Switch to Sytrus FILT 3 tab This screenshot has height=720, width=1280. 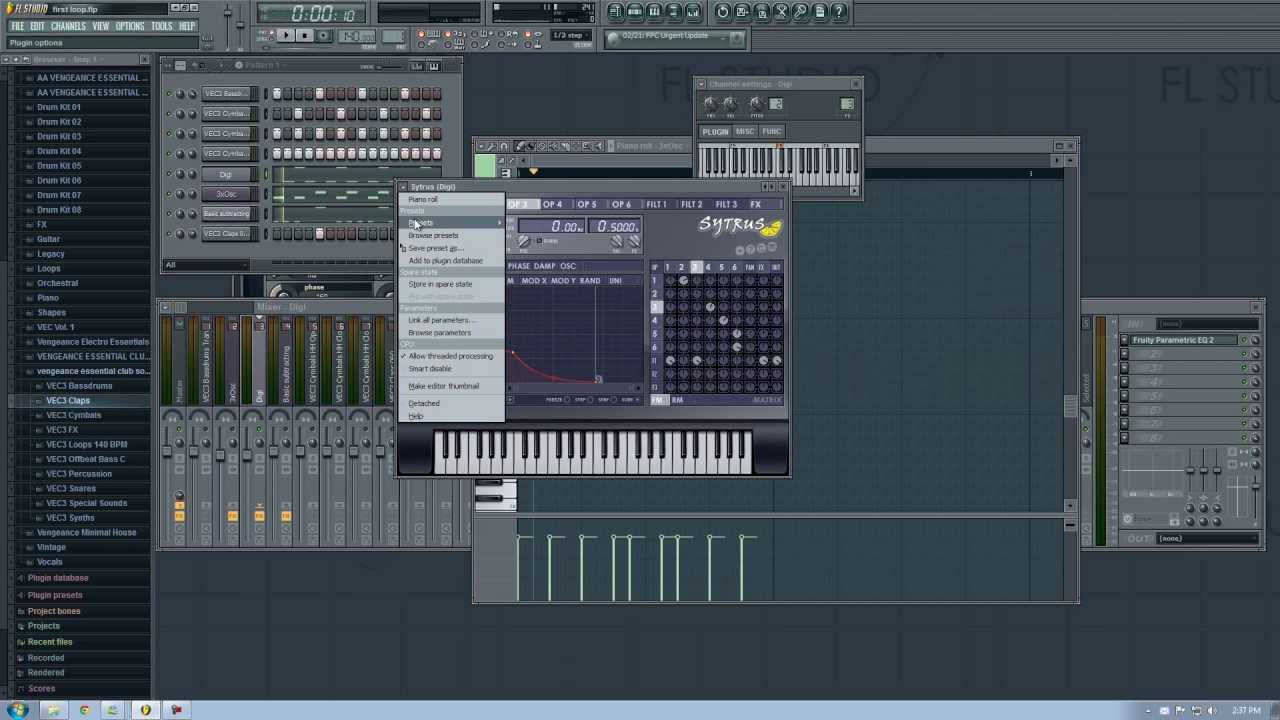[x=726, y=204]
